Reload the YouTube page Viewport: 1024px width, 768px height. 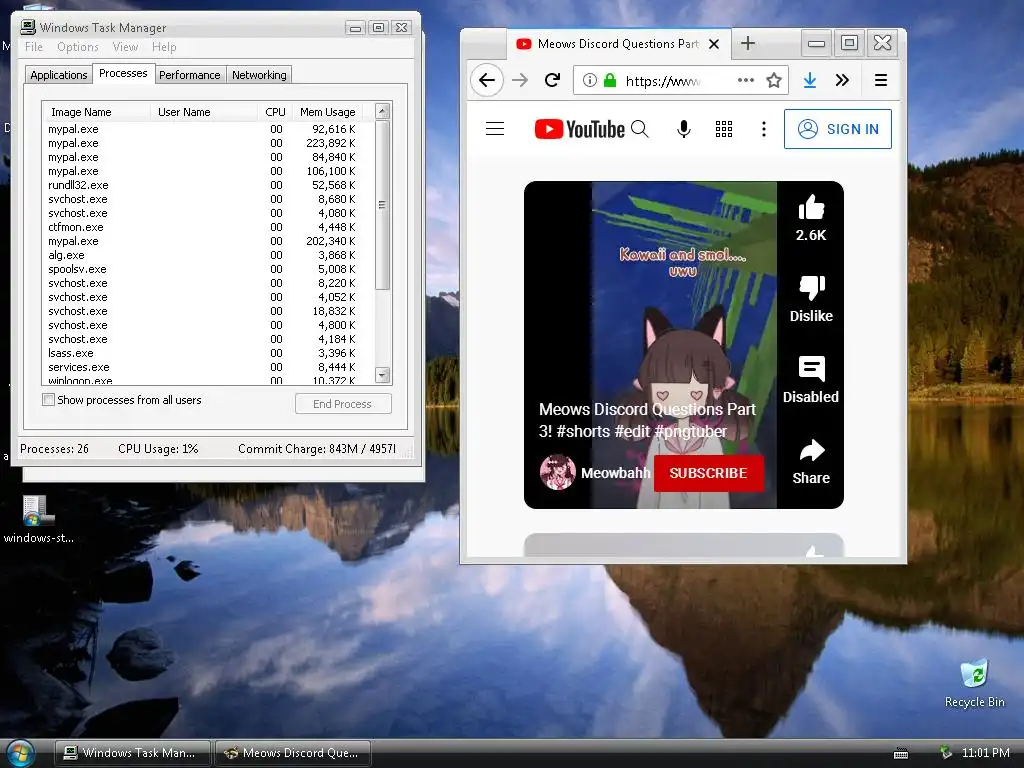pyautogui.click(x=552, y=80)
